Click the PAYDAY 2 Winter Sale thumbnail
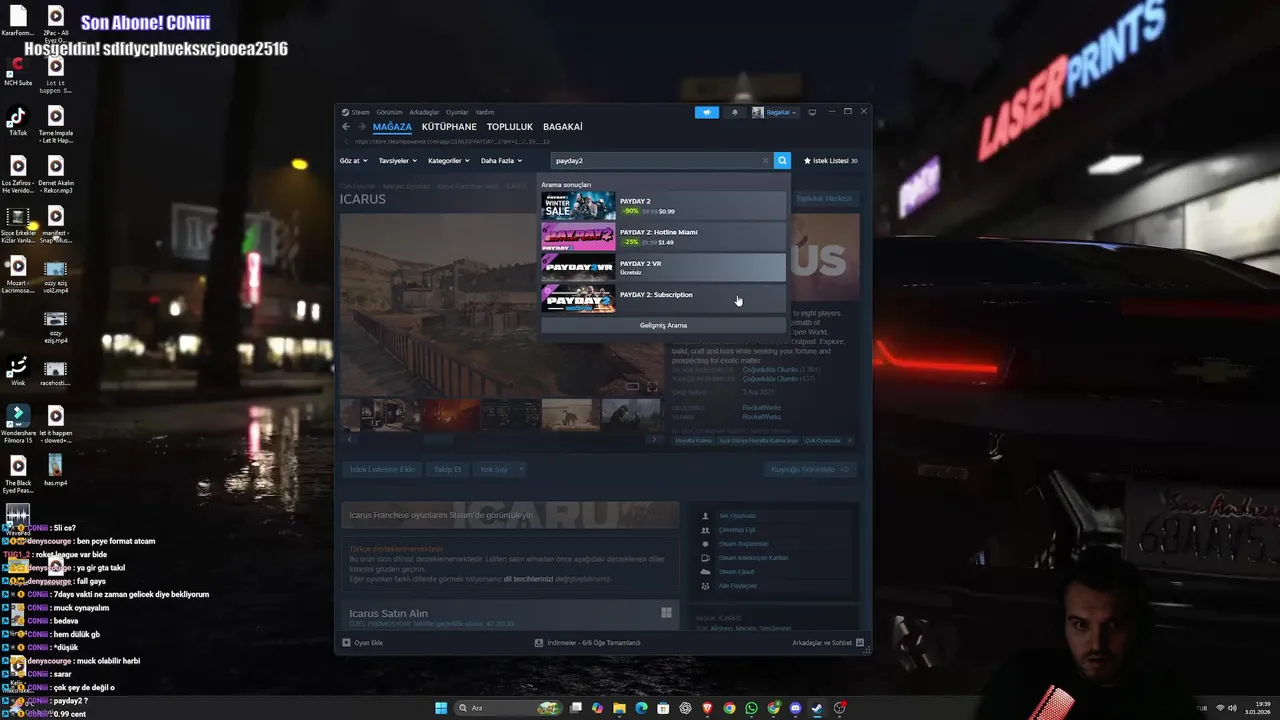The height and width of the screenshot is (720, 1280). pos(578,206)
